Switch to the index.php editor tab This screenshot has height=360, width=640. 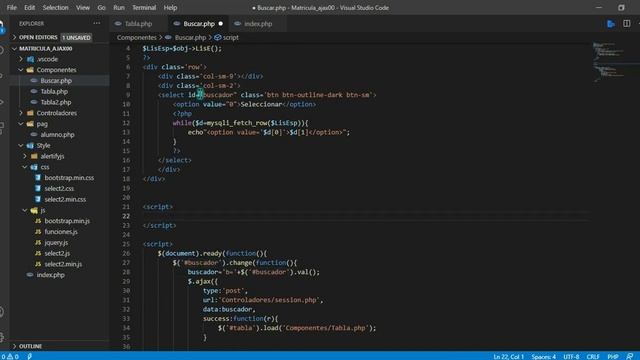258,24
